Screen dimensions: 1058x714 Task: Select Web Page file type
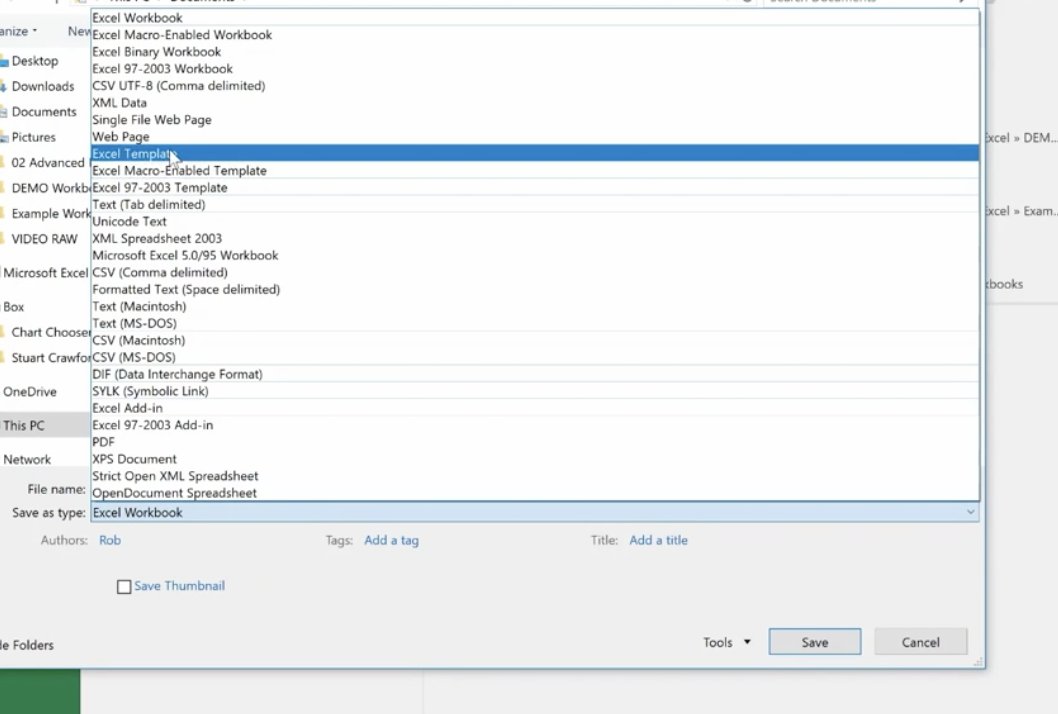pyautogui.click(x=535, y=136)
